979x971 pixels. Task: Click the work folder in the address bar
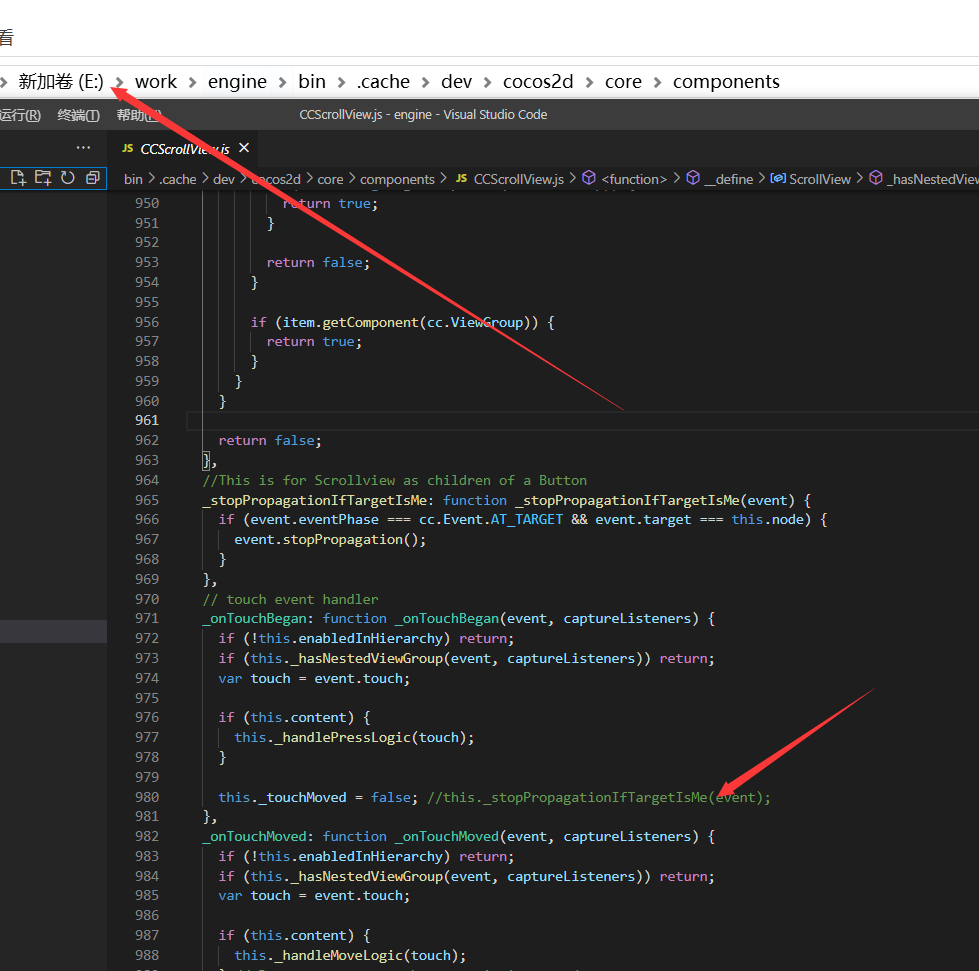tap(155, 82)
